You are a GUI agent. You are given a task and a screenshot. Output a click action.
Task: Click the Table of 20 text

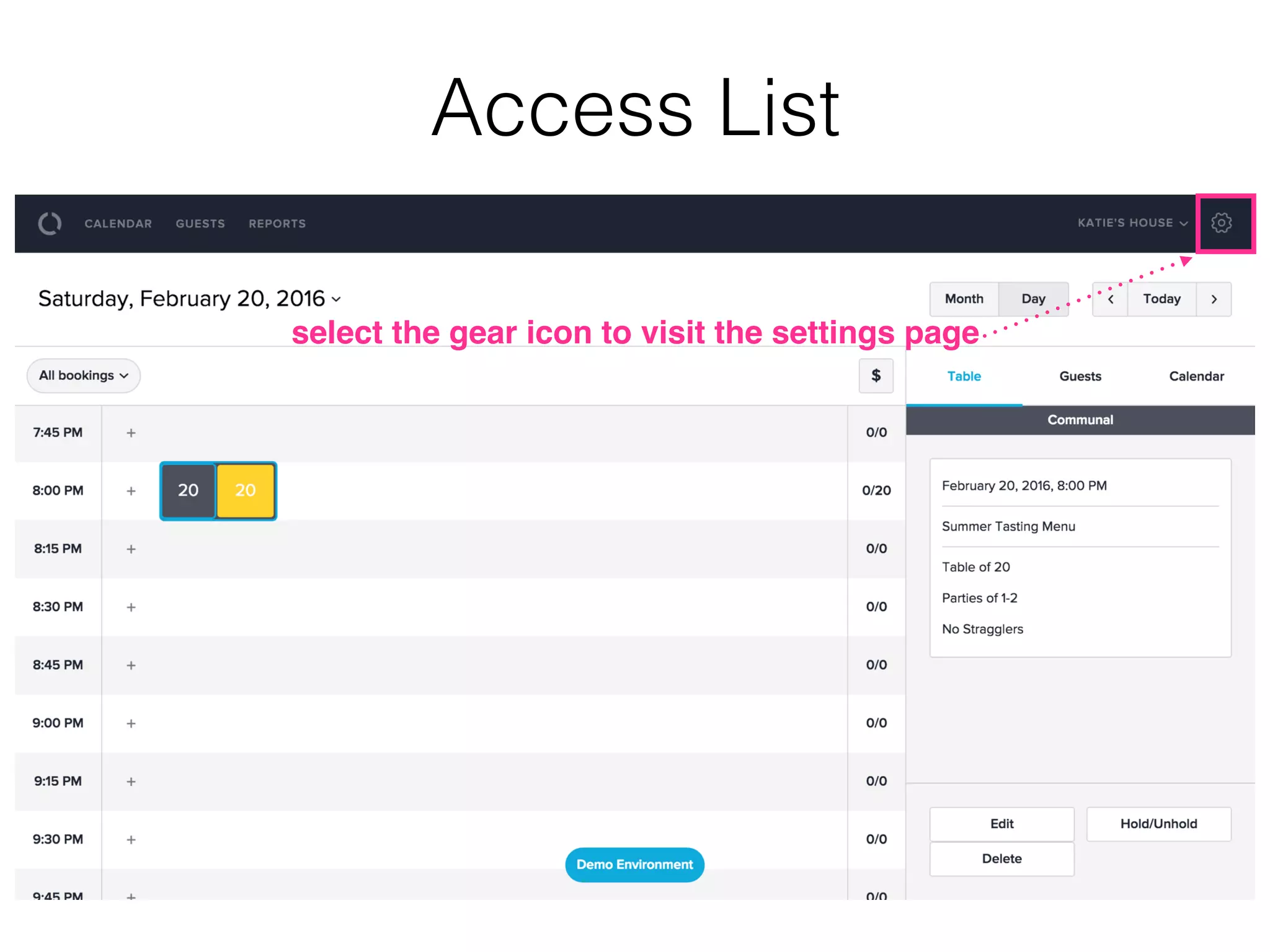point(976,567)
